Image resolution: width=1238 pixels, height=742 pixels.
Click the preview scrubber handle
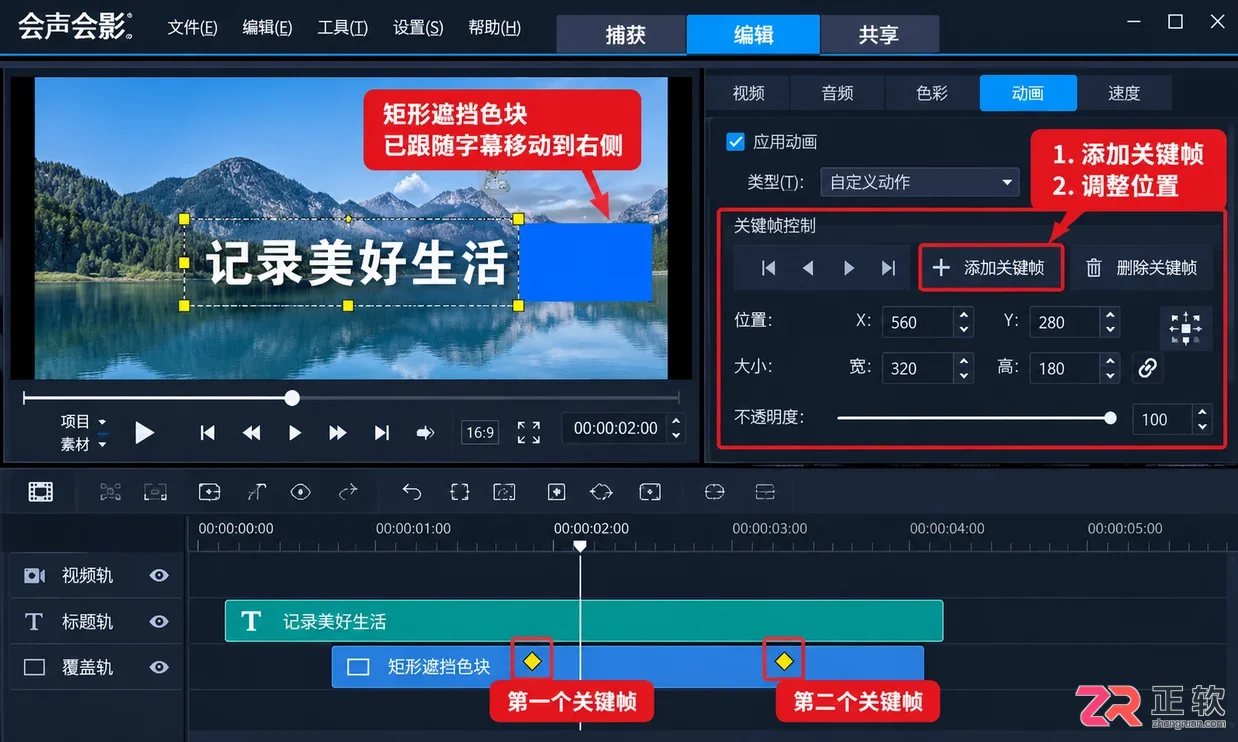point(292,398)
